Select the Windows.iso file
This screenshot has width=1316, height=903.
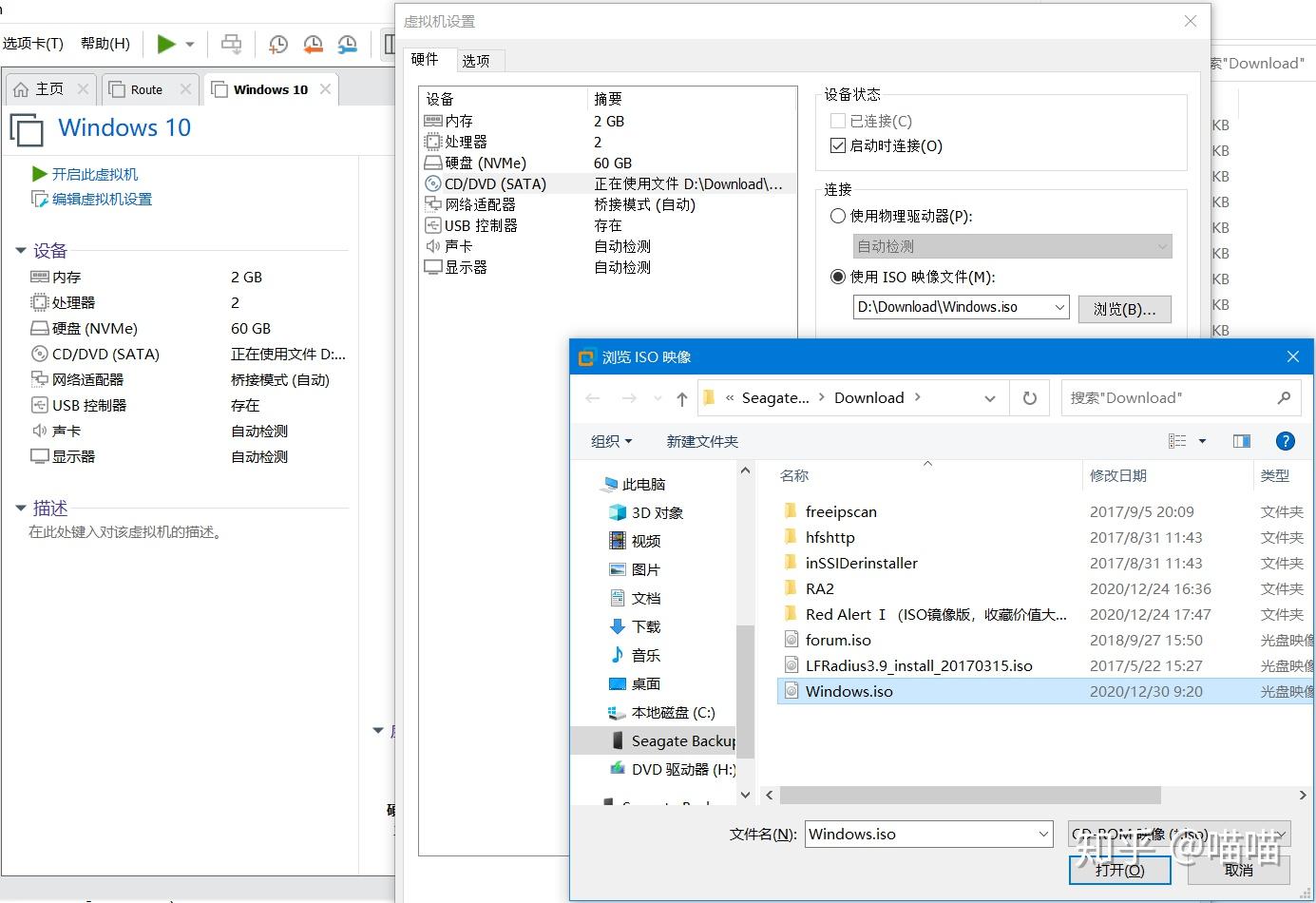[1045, 692]
